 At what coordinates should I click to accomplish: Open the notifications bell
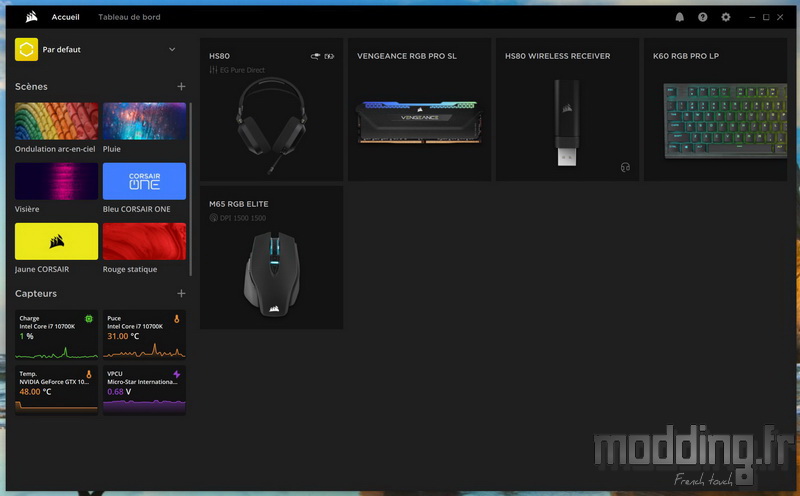coord(680,17)
